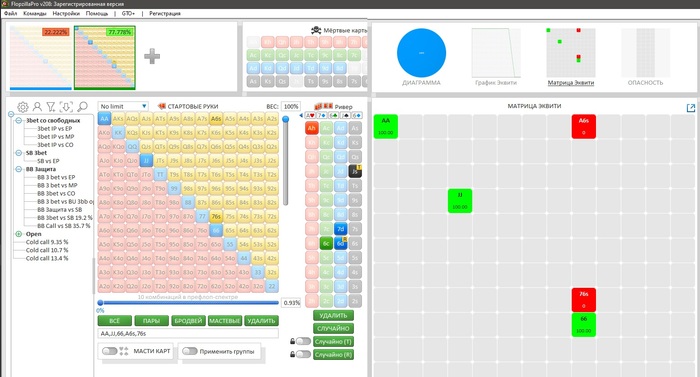The width and height of the screenshot is (700, 377).
Task: Click the range text field AA,JJ,66,A6s,76s
Action: [x=188, y=334]
